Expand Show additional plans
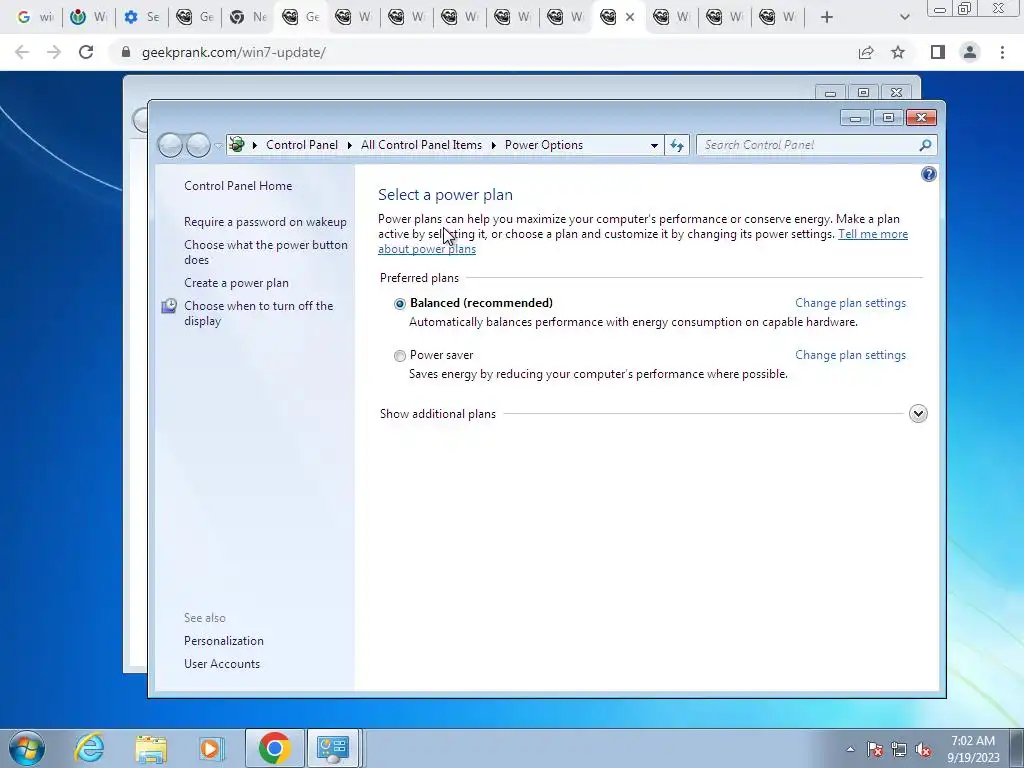 918,413
